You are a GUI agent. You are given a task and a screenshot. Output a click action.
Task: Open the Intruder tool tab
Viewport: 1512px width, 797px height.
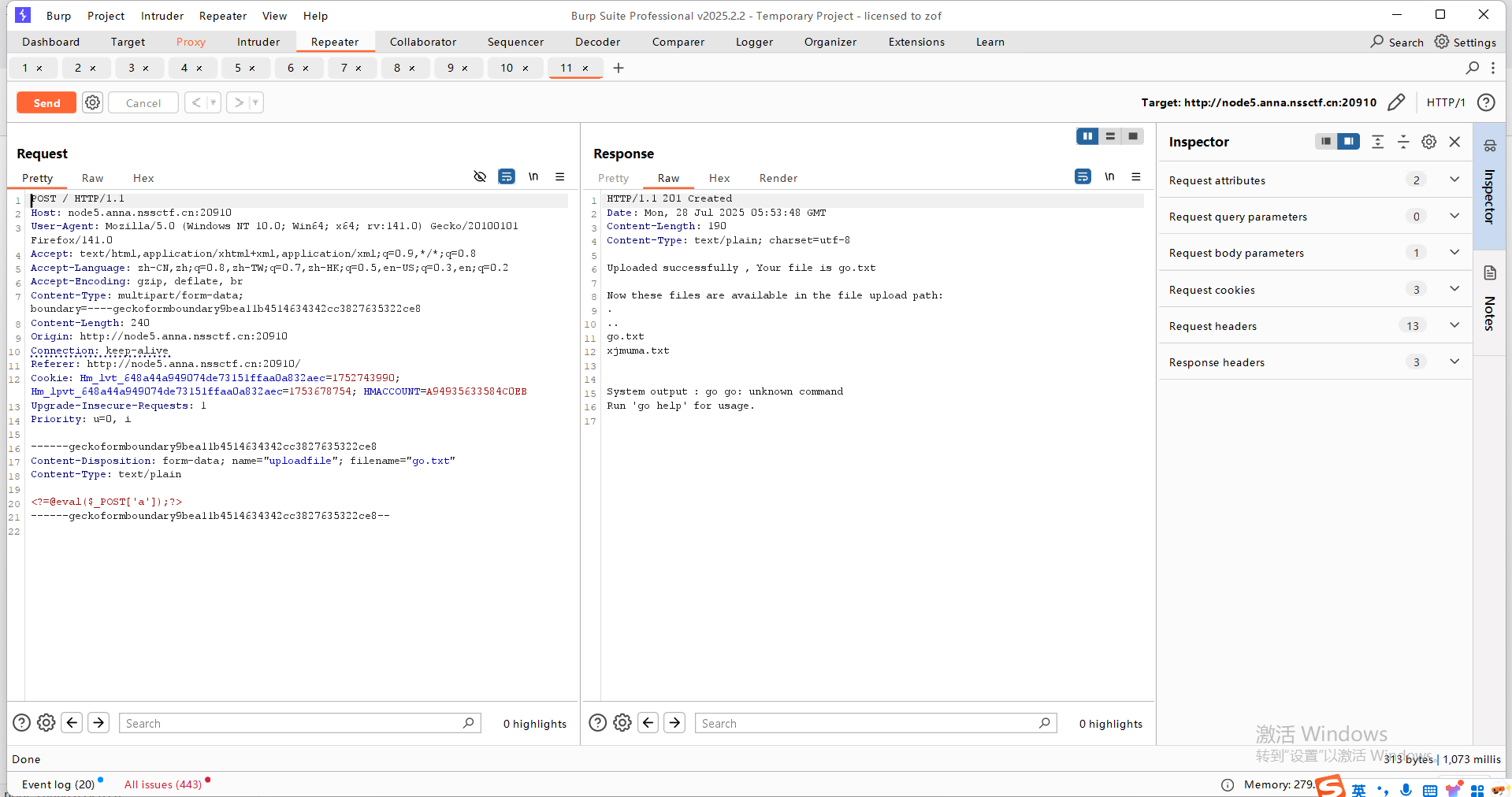click(258, 42)
